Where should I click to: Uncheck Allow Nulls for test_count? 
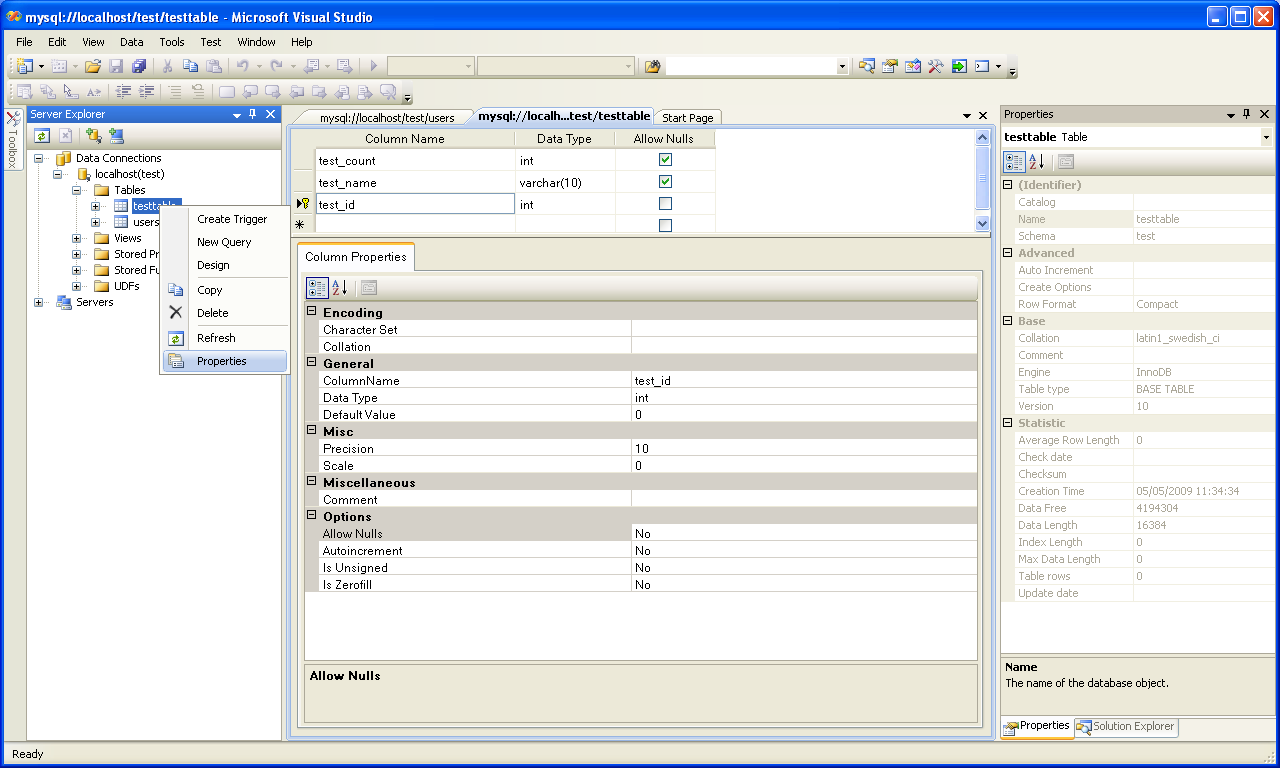pos(665,160)
